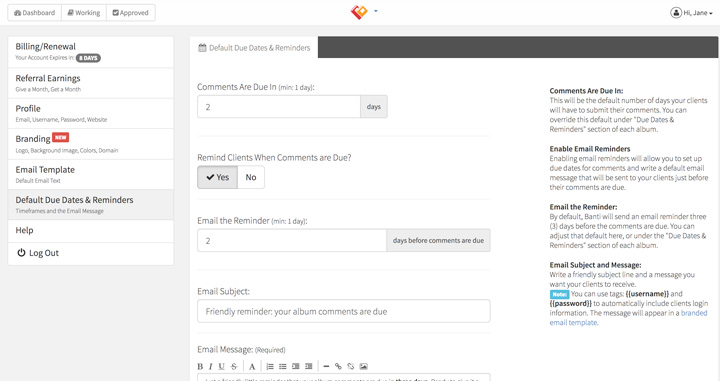Open the Working tab
Image resolution: width=720 pixels, height=381 pixels.
84,13
